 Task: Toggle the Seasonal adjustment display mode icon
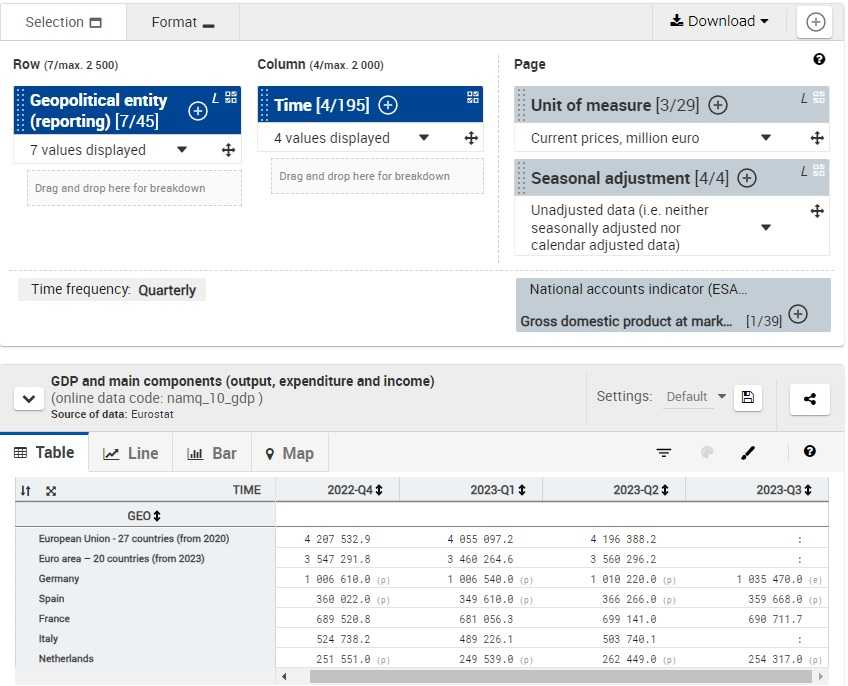(x=819, y=170)
